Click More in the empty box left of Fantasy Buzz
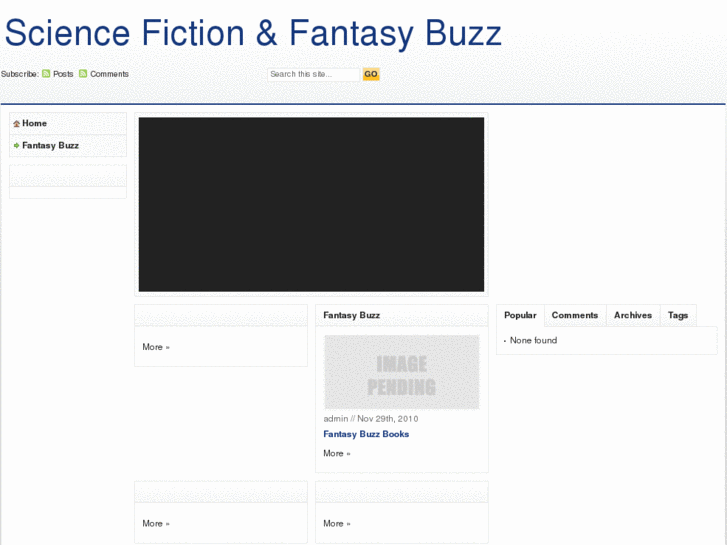The image size is (727, 545). coord(156,347)
